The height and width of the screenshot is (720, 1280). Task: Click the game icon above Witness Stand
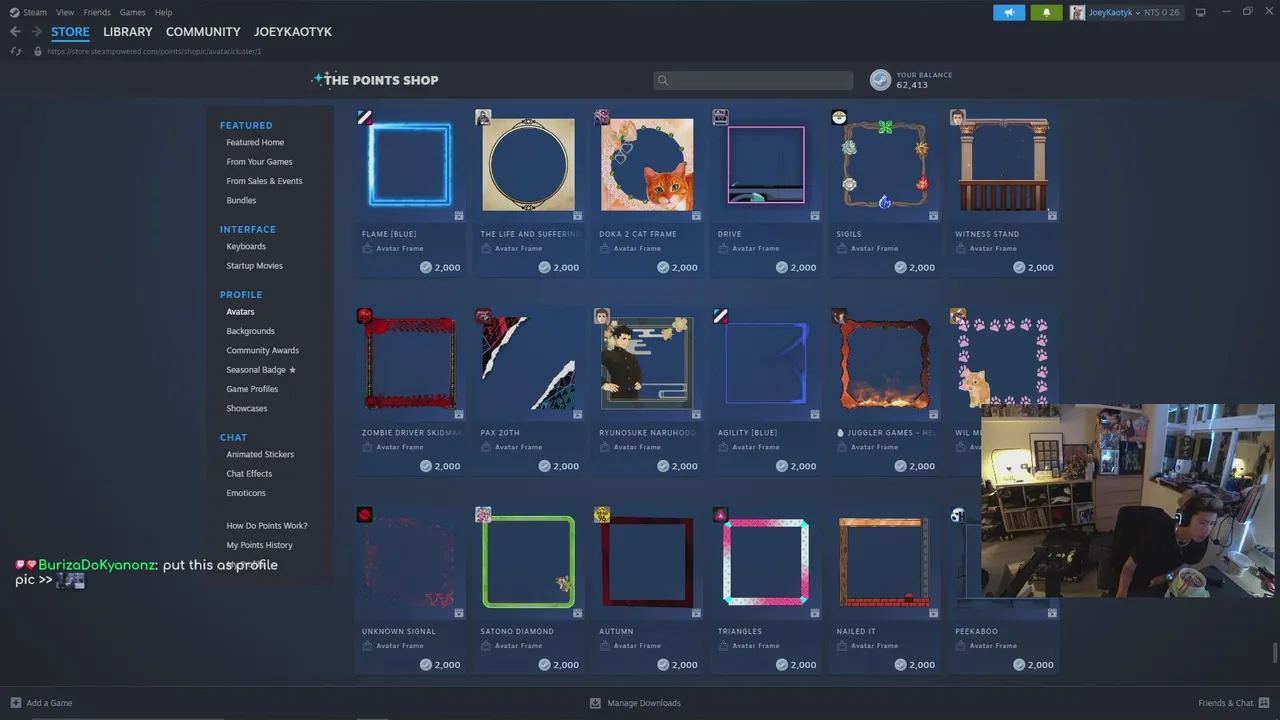pos(958,118)
